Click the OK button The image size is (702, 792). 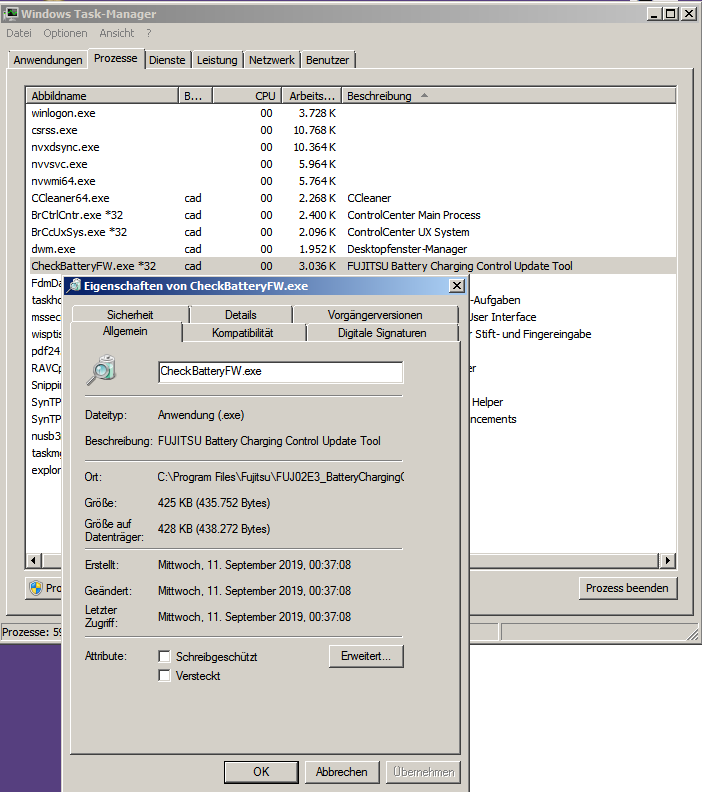261,772
